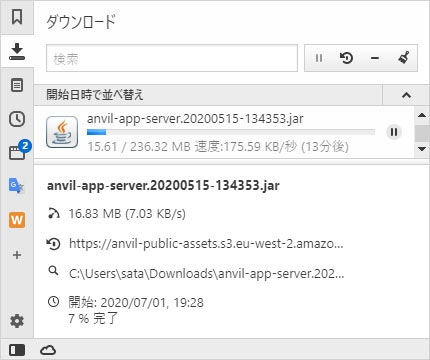Click the download list scroll-up arrow
The image size is (430, 360).
(422, 115)
